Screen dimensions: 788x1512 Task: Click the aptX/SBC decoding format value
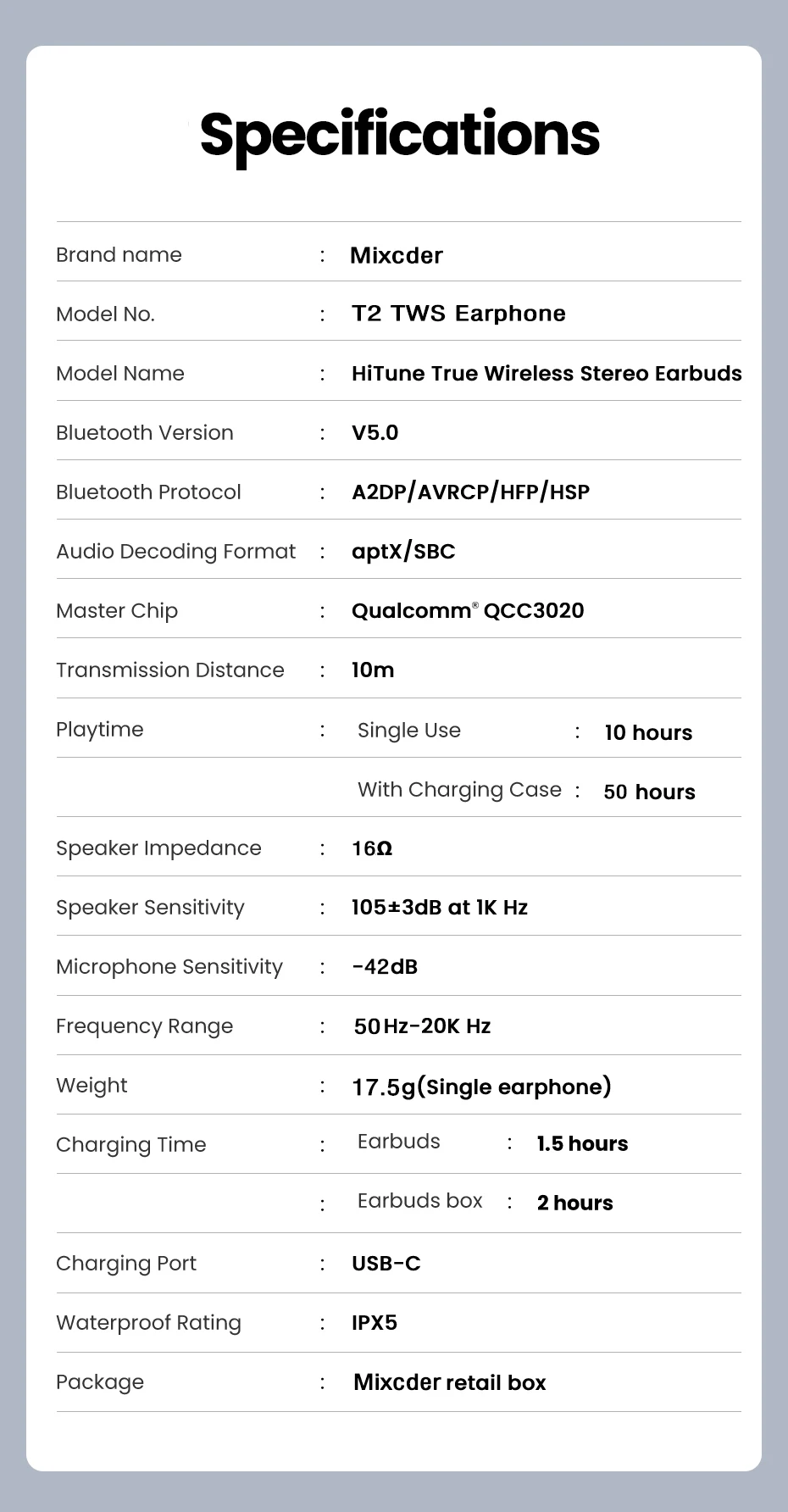[403, 552]
